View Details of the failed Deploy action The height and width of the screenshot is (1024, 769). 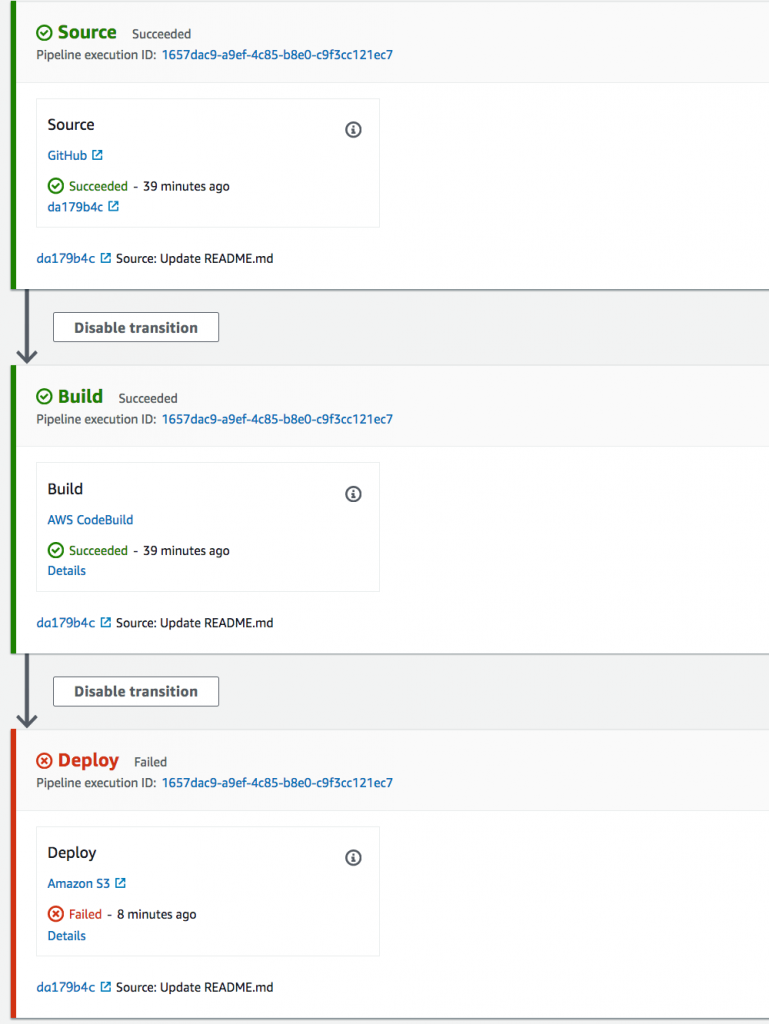point(66,935)
